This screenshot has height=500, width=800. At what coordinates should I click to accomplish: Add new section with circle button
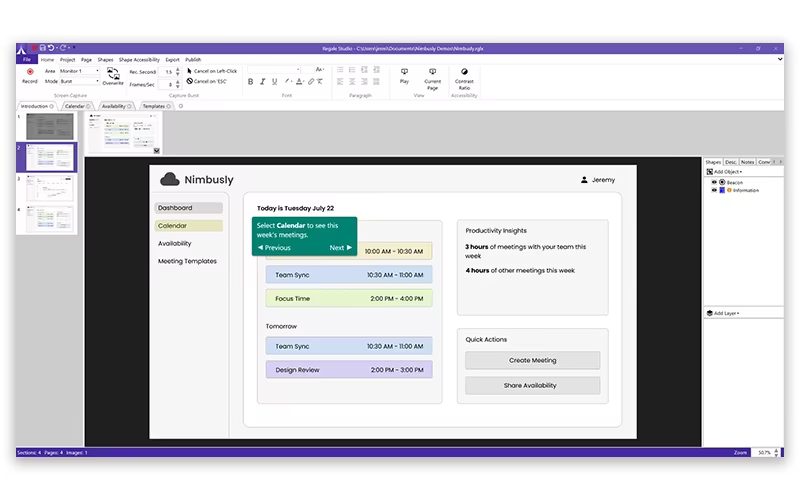(181, 106)
